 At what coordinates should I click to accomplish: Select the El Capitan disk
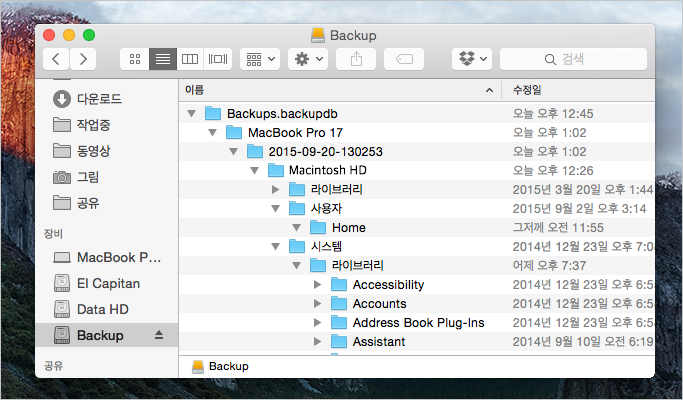point(108,284)
